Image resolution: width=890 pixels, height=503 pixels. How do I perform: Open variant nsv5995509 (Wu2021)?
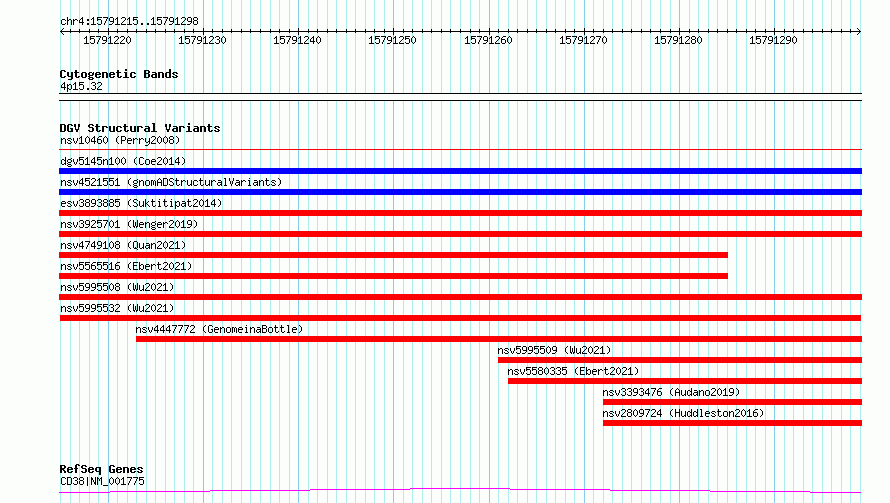[x=554, y=350]
